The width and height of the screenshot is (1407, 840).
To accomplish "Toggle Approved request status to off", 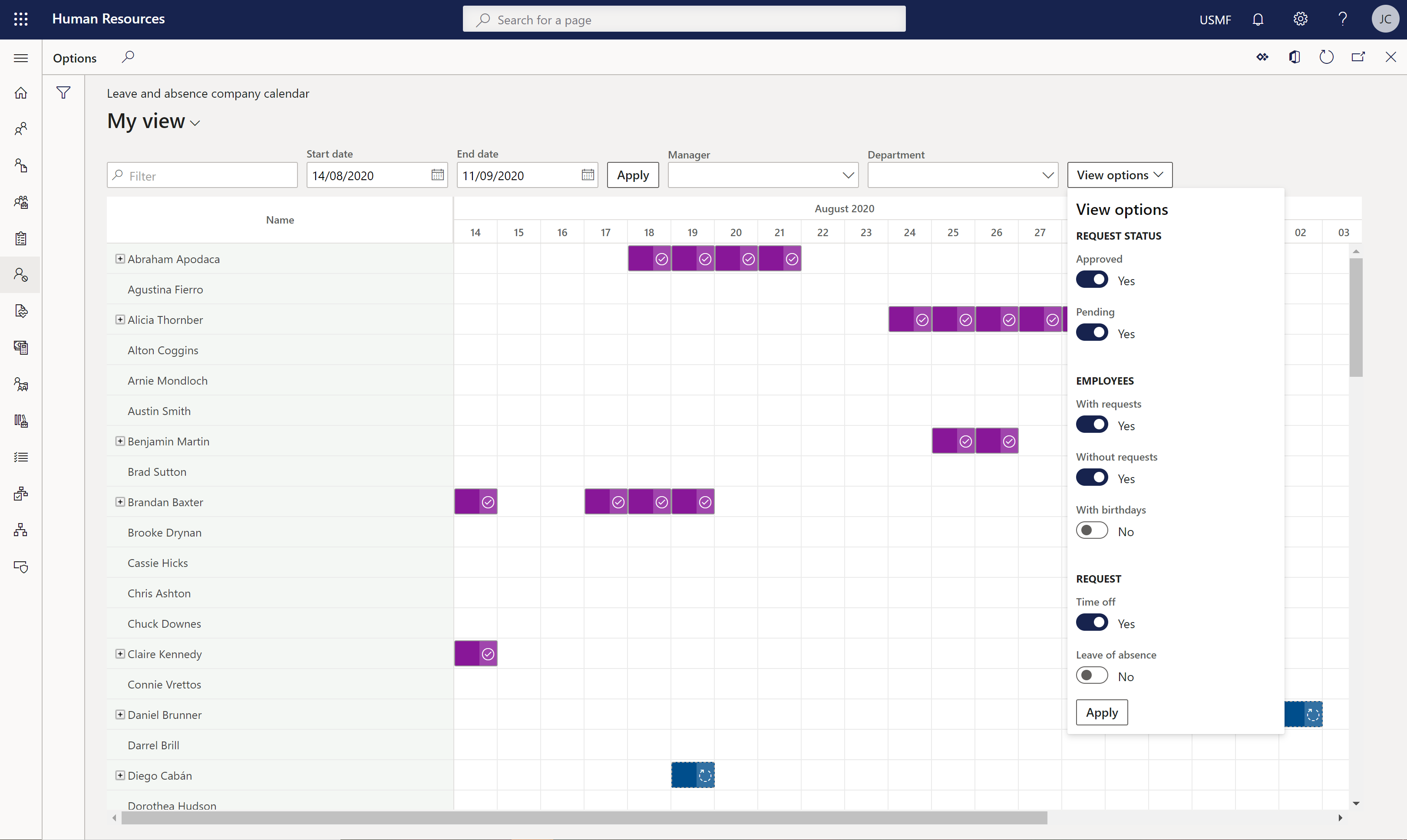I will (1092, 280).
